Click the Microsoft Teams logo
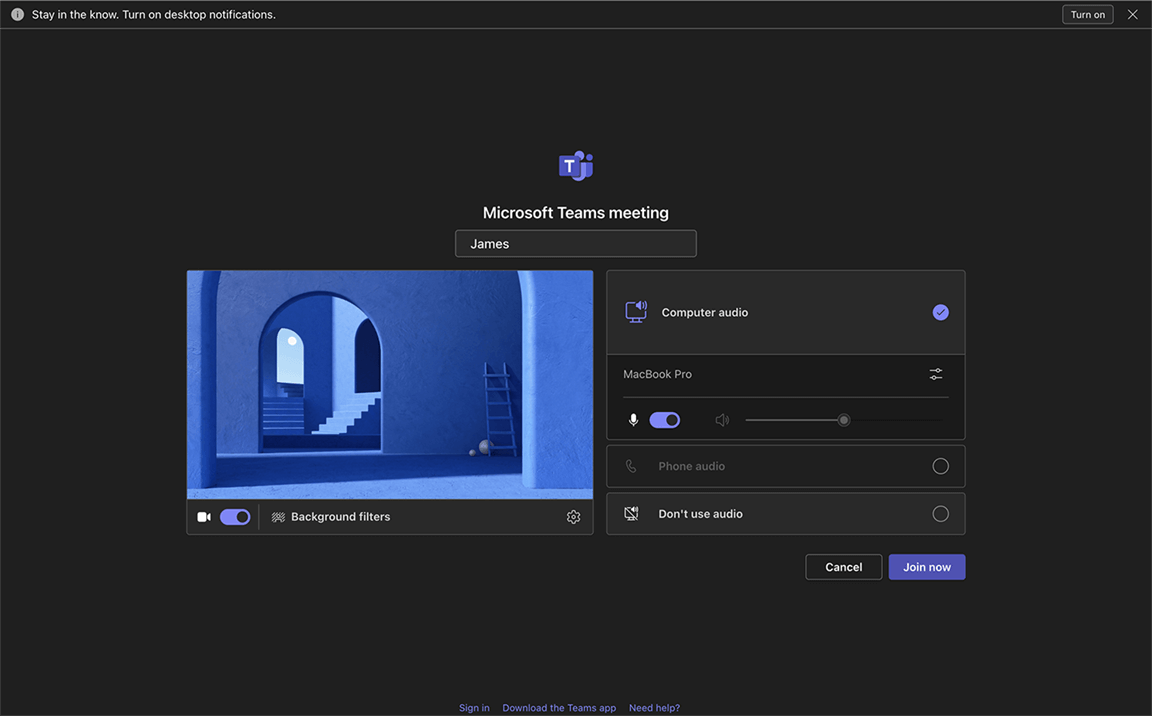1152x716 pixels. [x=575, y=166]
